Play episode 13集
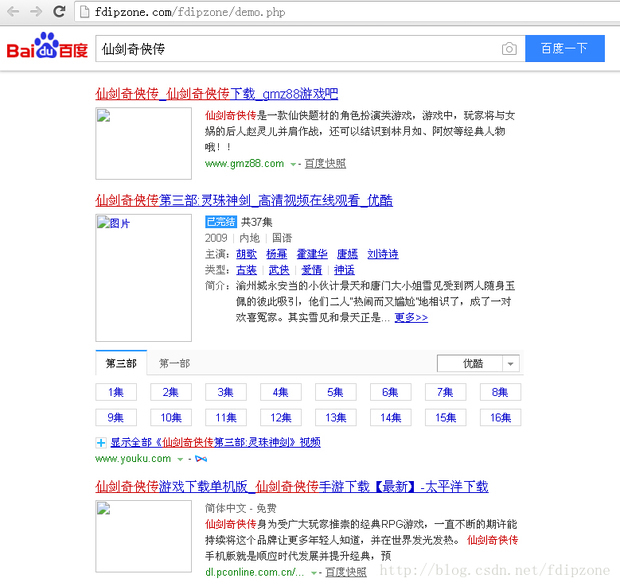The width and height of the screenshot is (620, 586). tap(336, 418)
